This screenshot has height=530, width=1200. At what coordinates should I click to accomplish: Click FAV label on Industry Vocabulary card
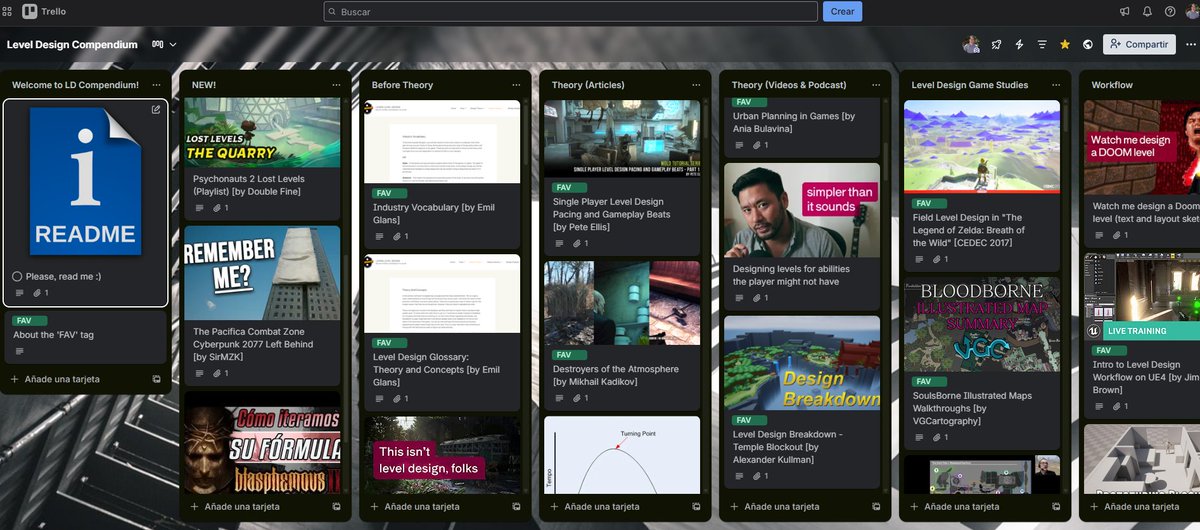390,192
